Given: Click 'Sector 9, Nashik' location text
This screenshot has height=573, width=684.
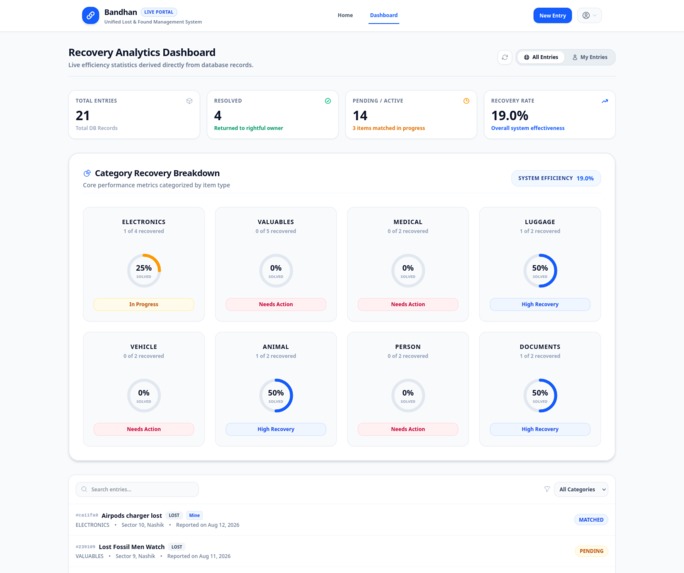Looking at the screenshot, I should point(135,556).
